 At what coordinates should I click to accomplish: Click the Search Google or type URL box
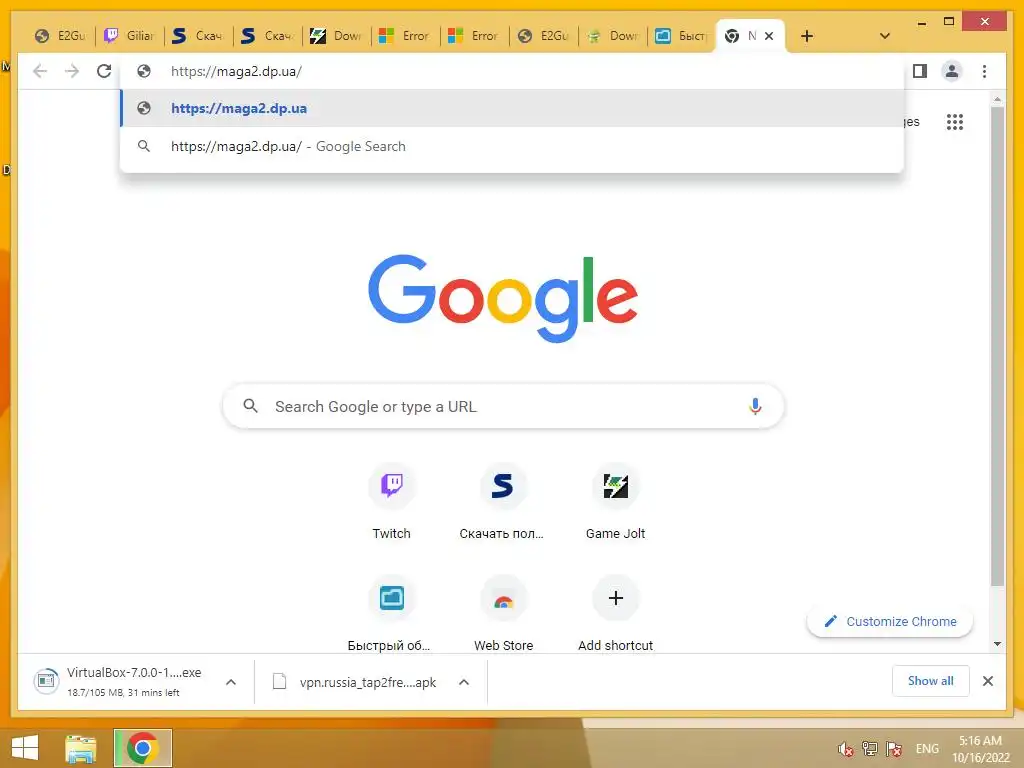[x=503, y=406]
